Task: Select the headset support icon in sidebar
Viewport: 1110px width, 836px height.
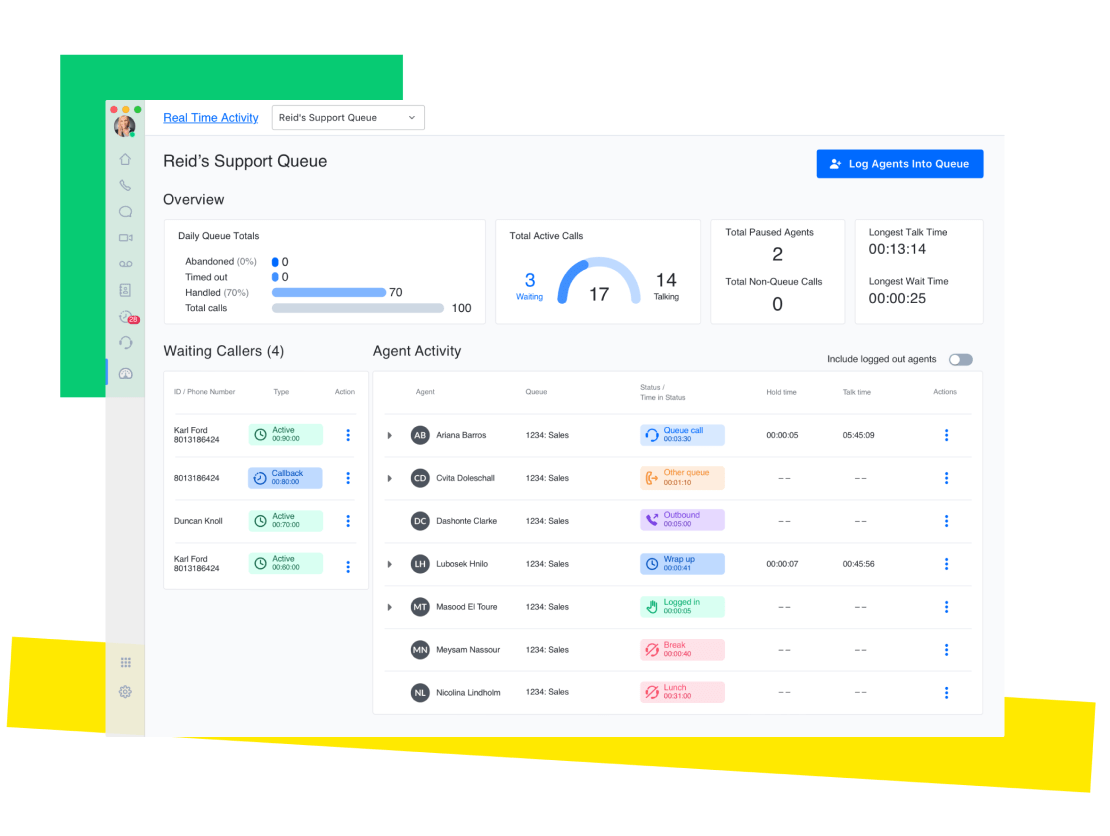Action: coord(125,342)
